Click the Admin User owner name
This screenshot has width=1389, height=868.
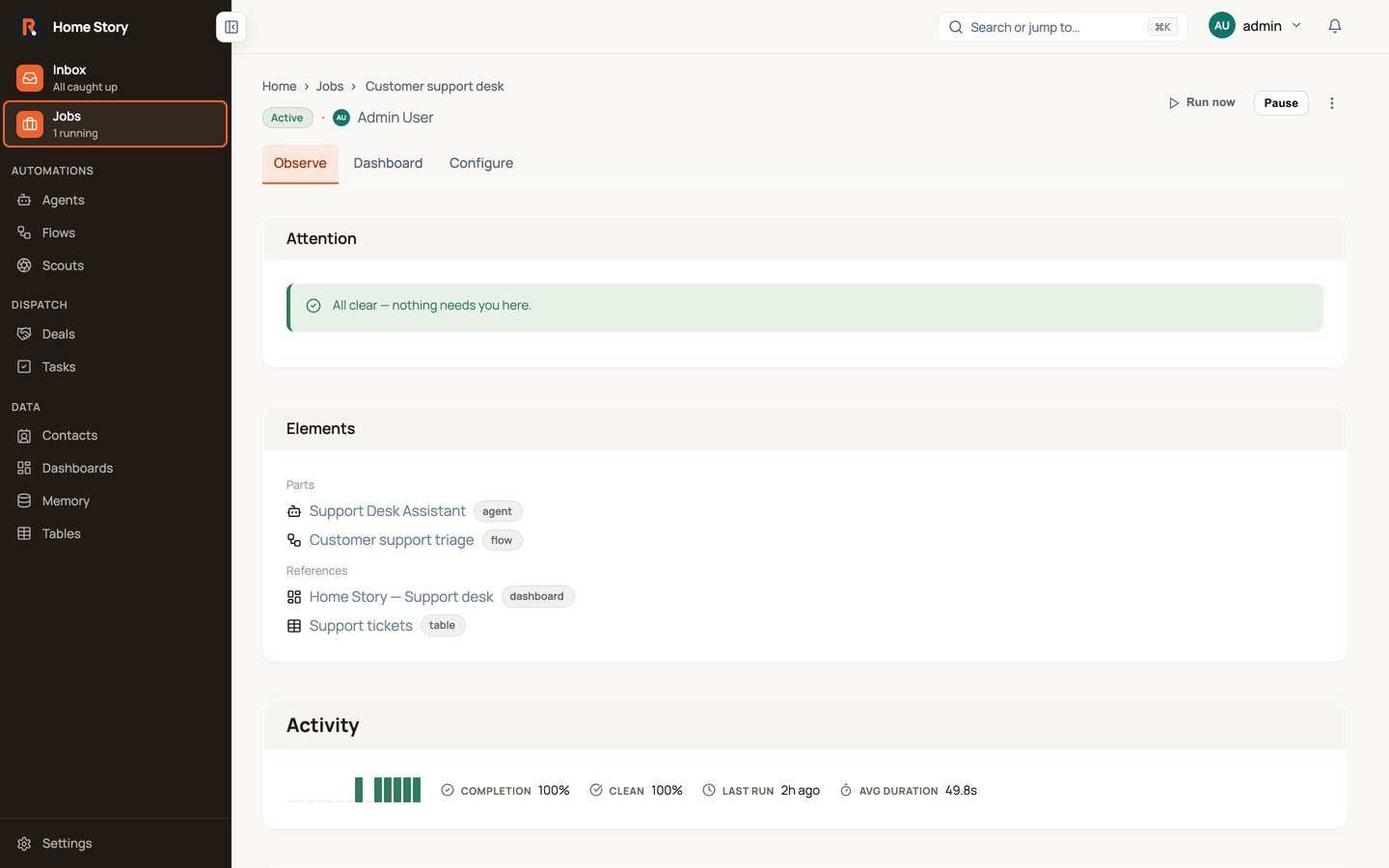[x=395, y=118]
